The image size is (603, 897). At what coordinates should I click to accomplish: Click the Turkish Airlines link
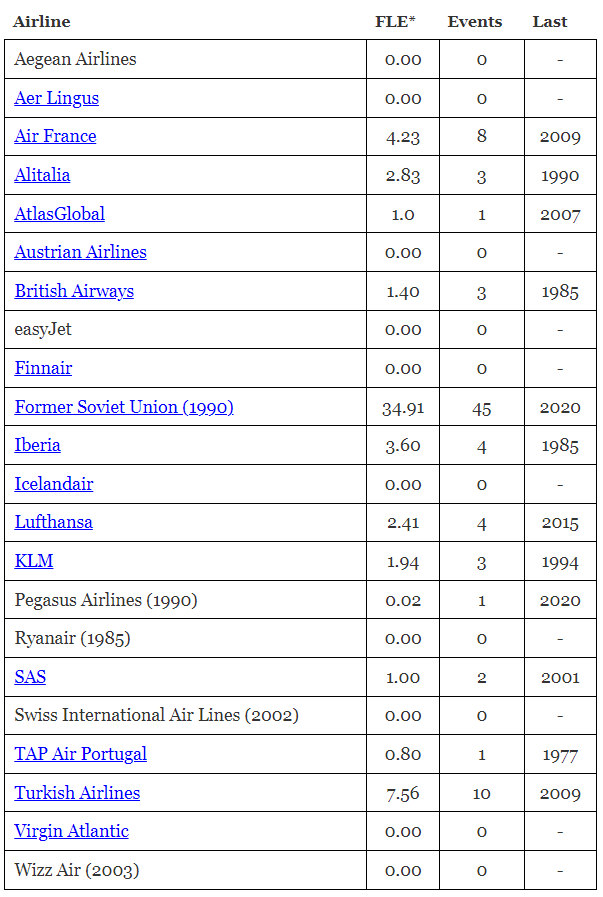click(x=77, y=793)
